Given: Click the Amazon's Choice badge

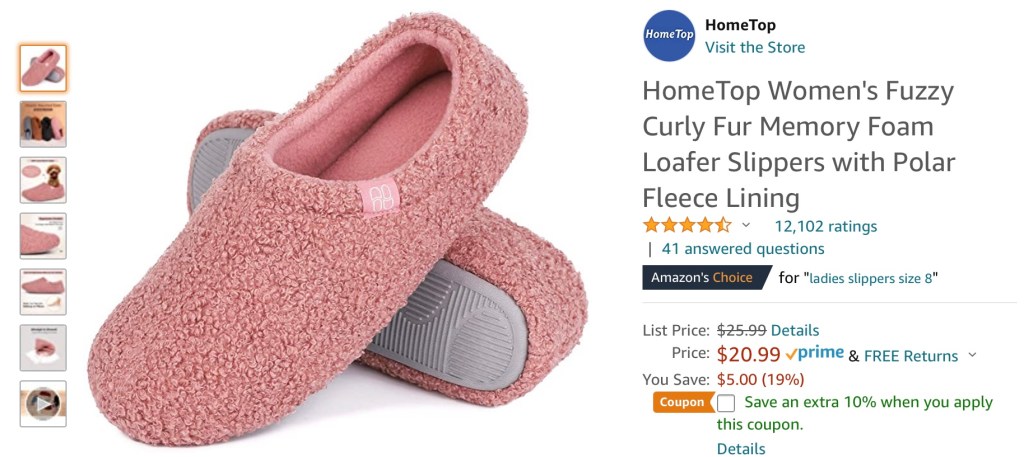Looking at the screenshot, I should tap(706, 277).
